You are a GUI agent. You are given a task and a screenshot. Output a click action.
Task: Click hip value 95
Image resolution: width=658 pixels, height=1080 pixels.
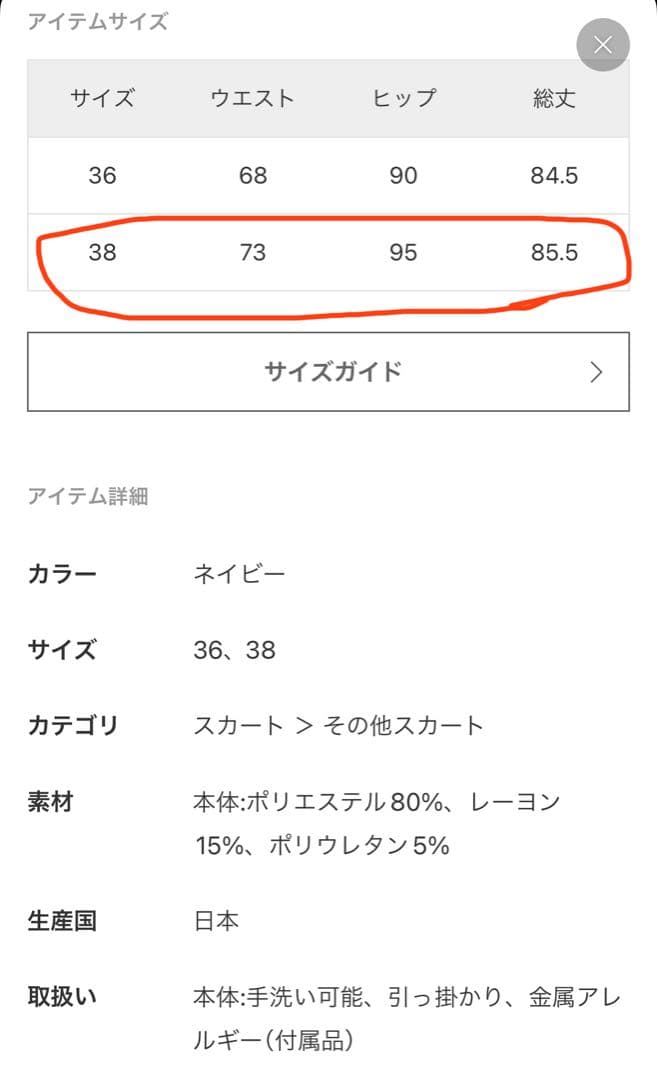403,252
